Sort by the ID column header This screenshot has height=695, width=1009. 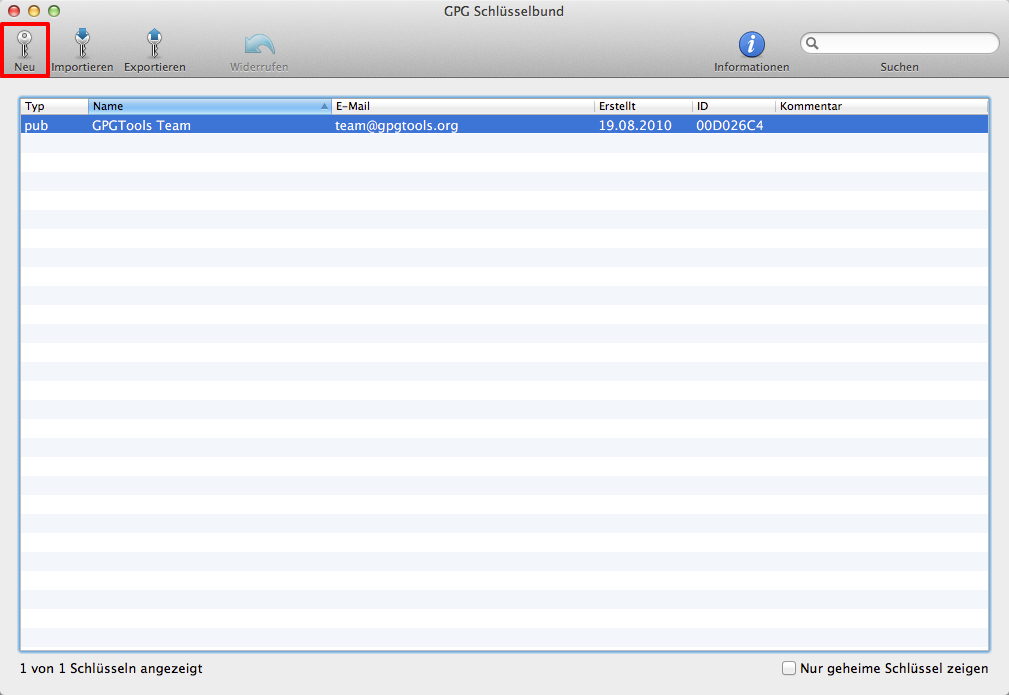click(734, 106)
